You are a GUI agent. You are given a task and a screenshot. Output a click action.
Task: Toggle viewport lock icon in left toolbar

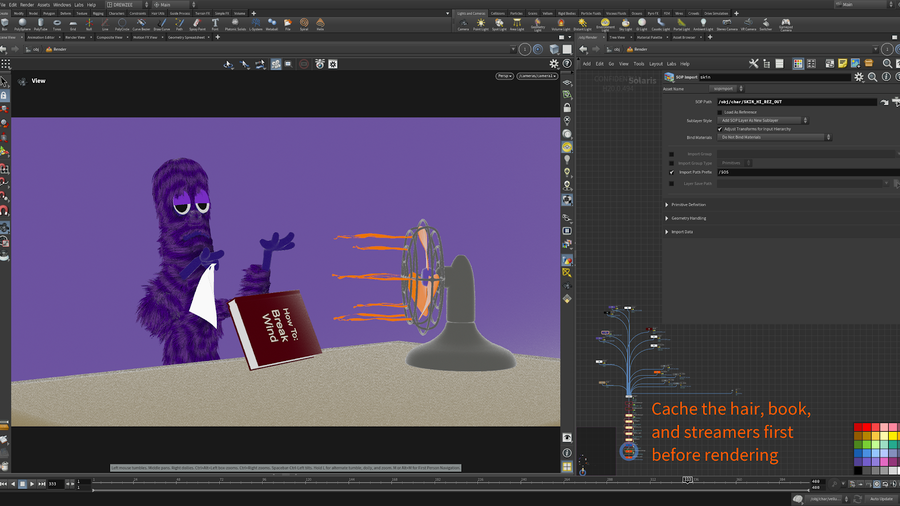point(4,95)
